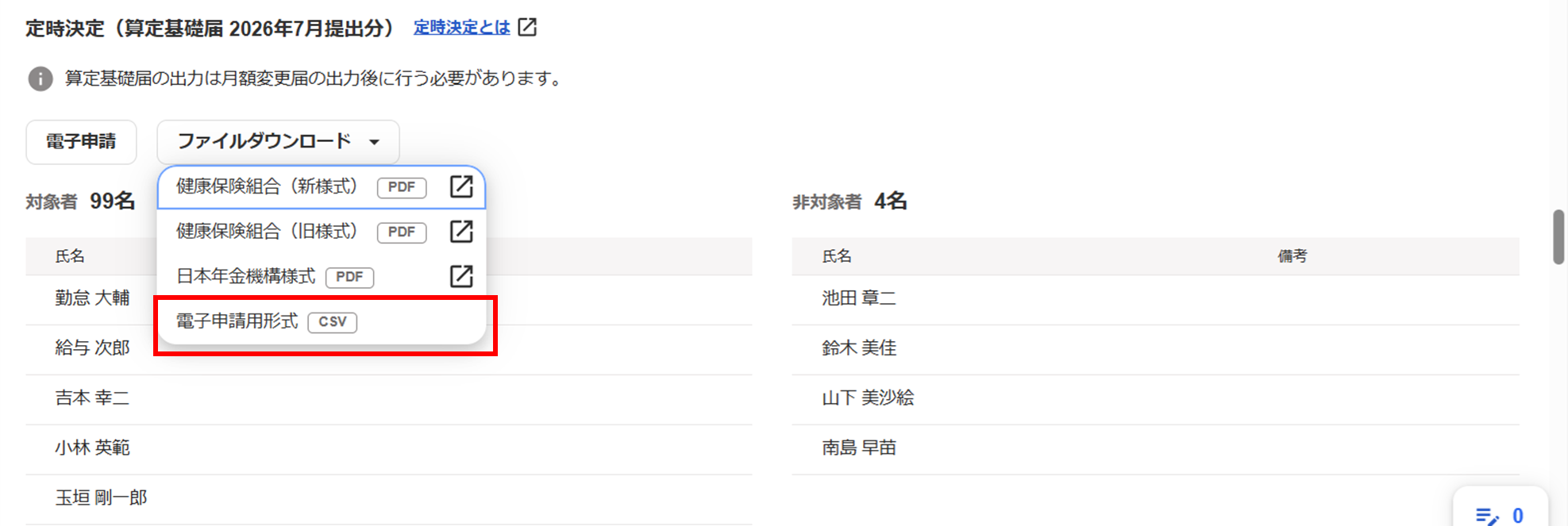Open 健康保険組合（旧様式）PDF external icon

click(461, 232)
